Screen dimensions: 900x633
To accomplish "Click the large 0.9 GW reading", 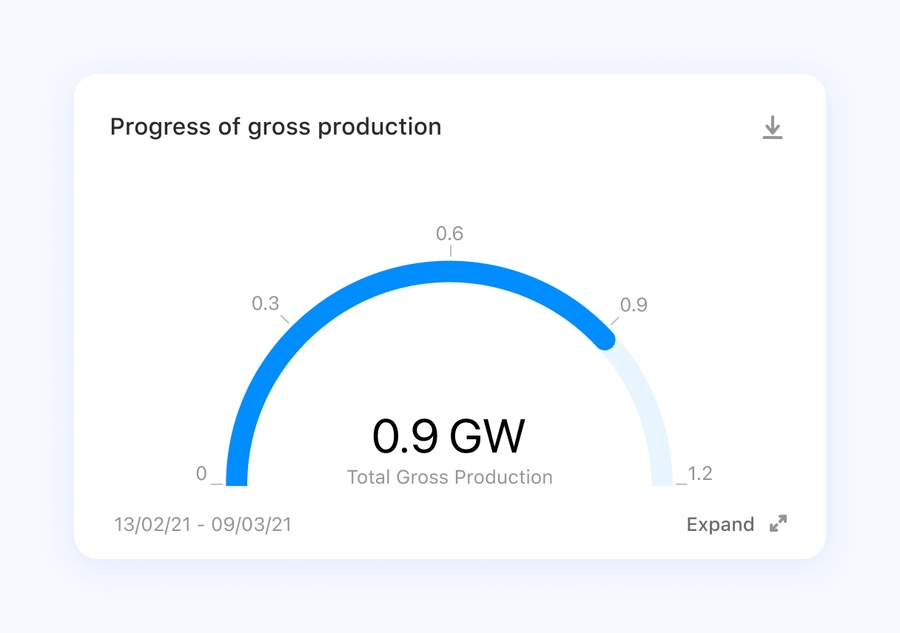I will click(449, 436).
